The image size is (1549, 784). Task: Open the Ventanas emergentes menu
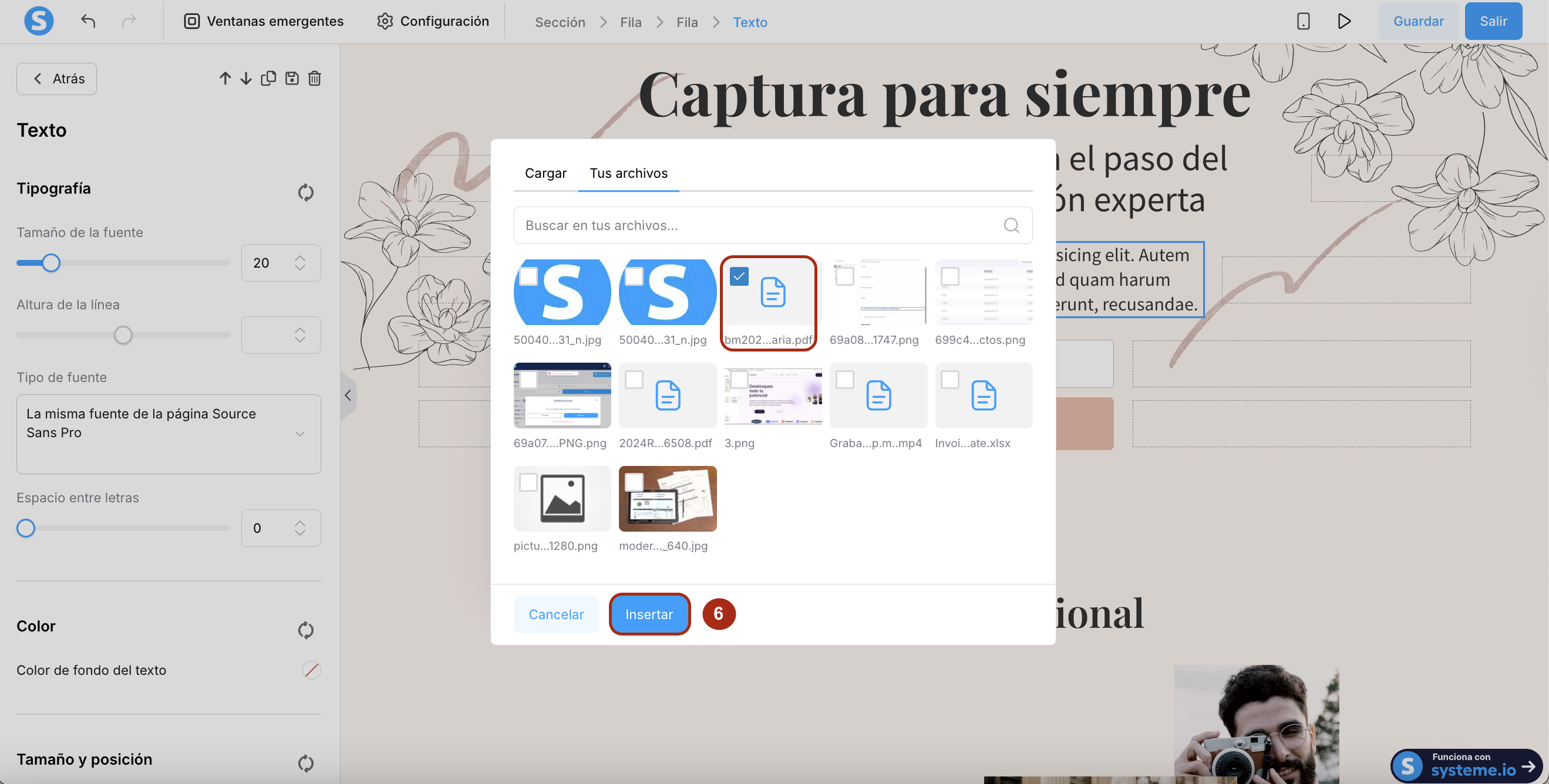[x=264, y=22]
